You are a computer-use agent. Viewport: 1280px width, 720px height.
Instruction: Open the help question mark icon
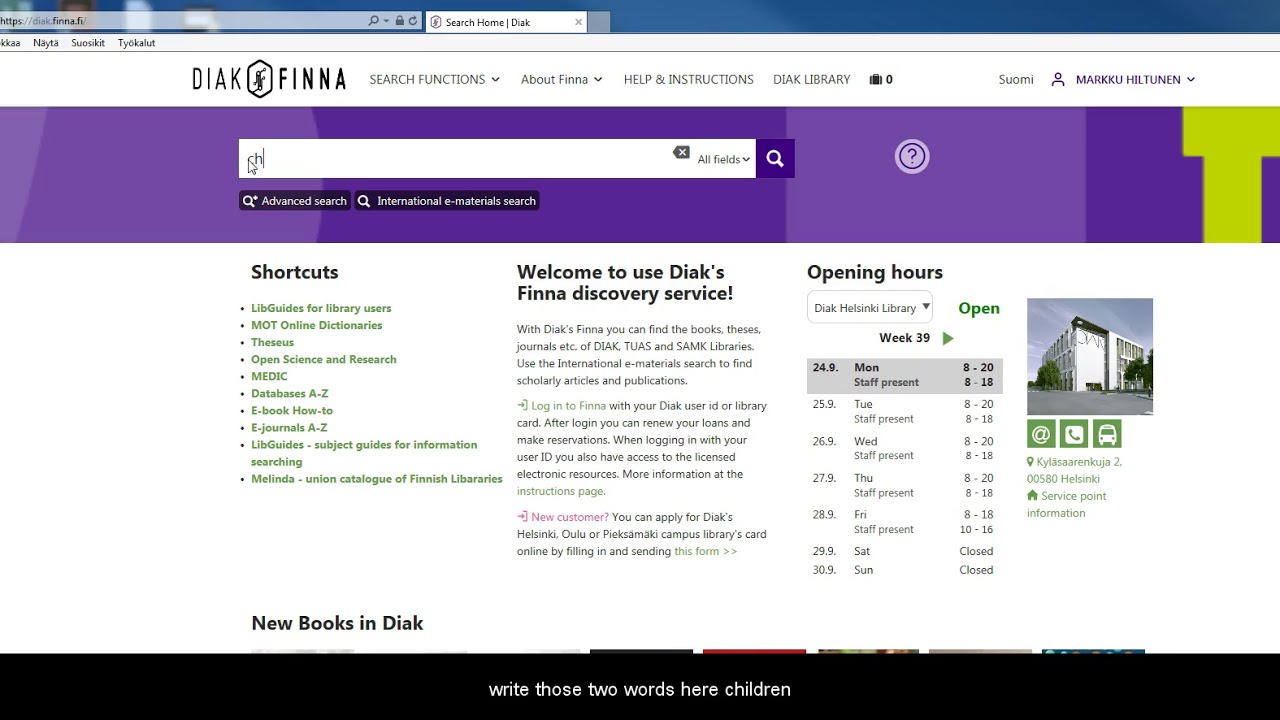point(912,157)
